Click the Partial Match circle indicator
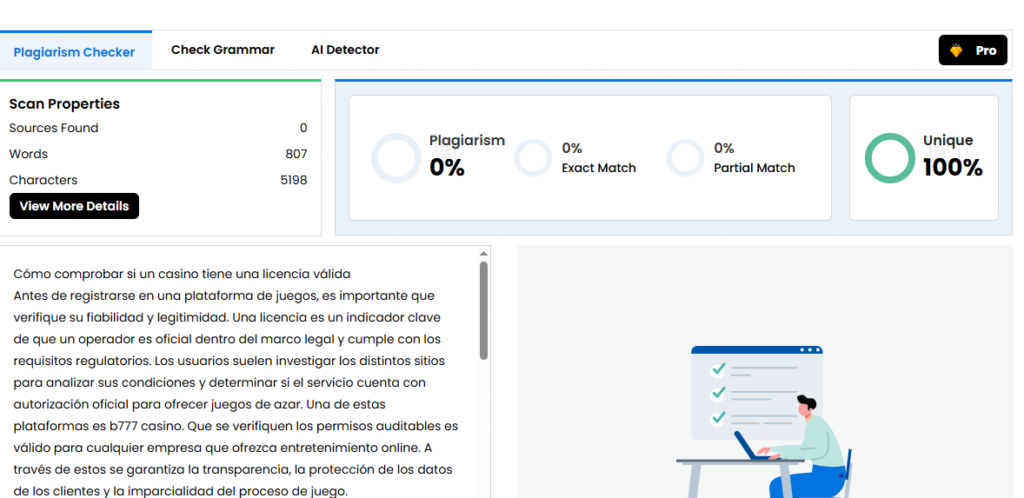 click(x=685, y=158)
